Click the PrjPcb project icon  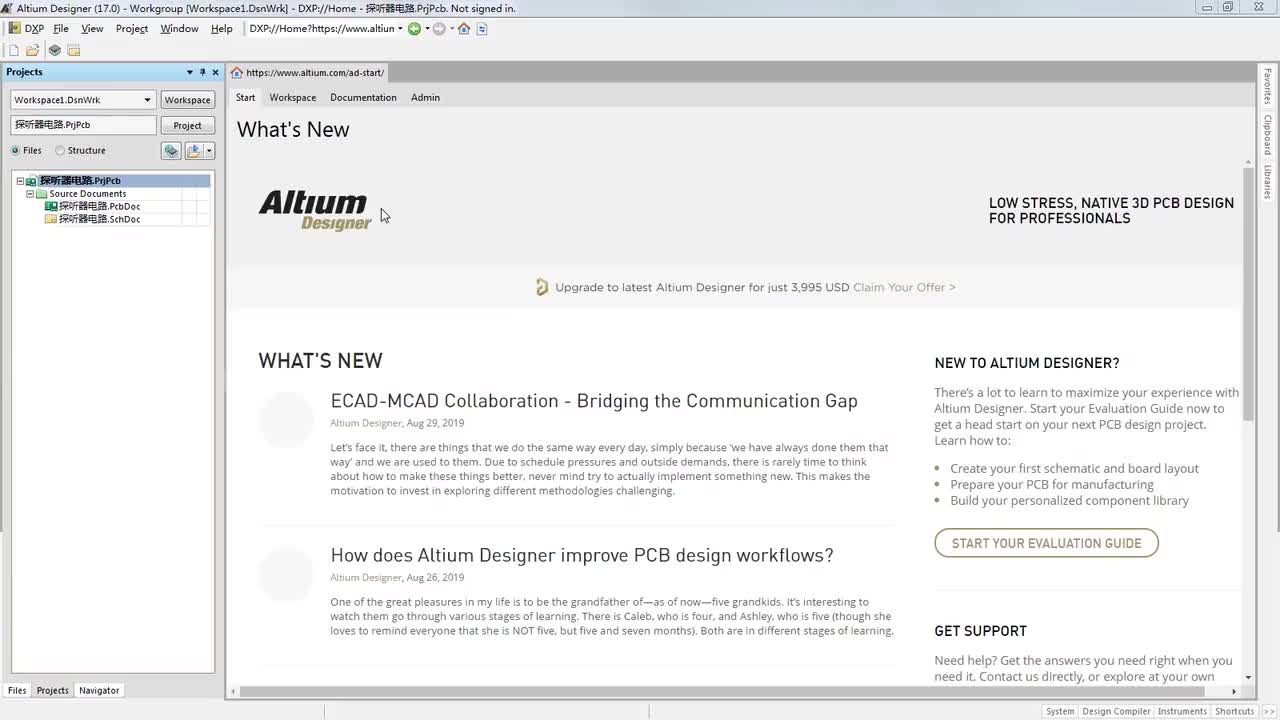pos(31,181)
